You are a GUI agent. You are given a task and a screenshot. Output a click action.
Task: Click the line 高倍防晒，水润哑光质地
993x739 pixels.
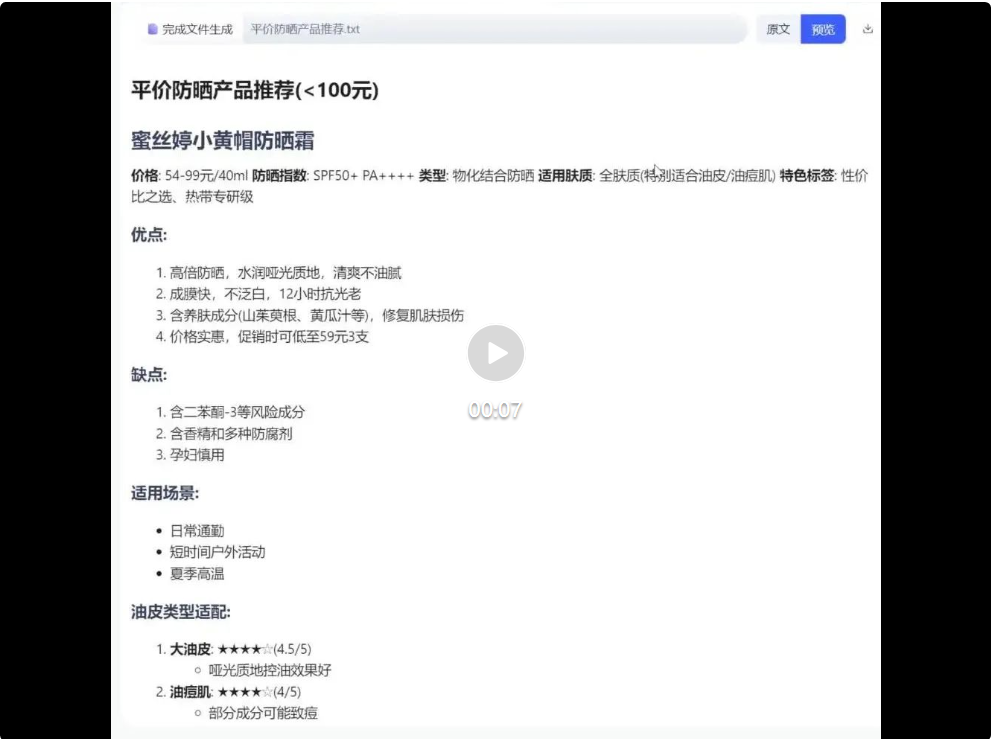[x=285, y=273]
